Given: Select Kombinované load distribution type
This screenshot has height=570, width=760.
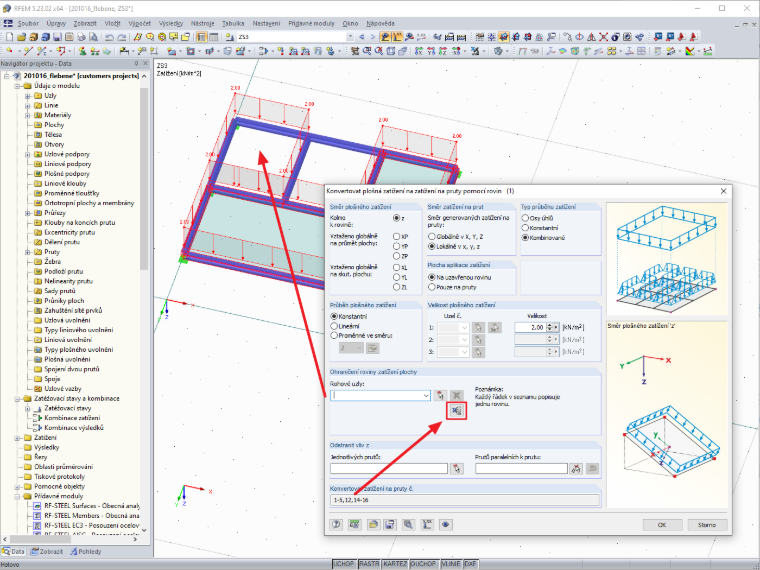Looking at the screenshot, I should click(525, 238).
